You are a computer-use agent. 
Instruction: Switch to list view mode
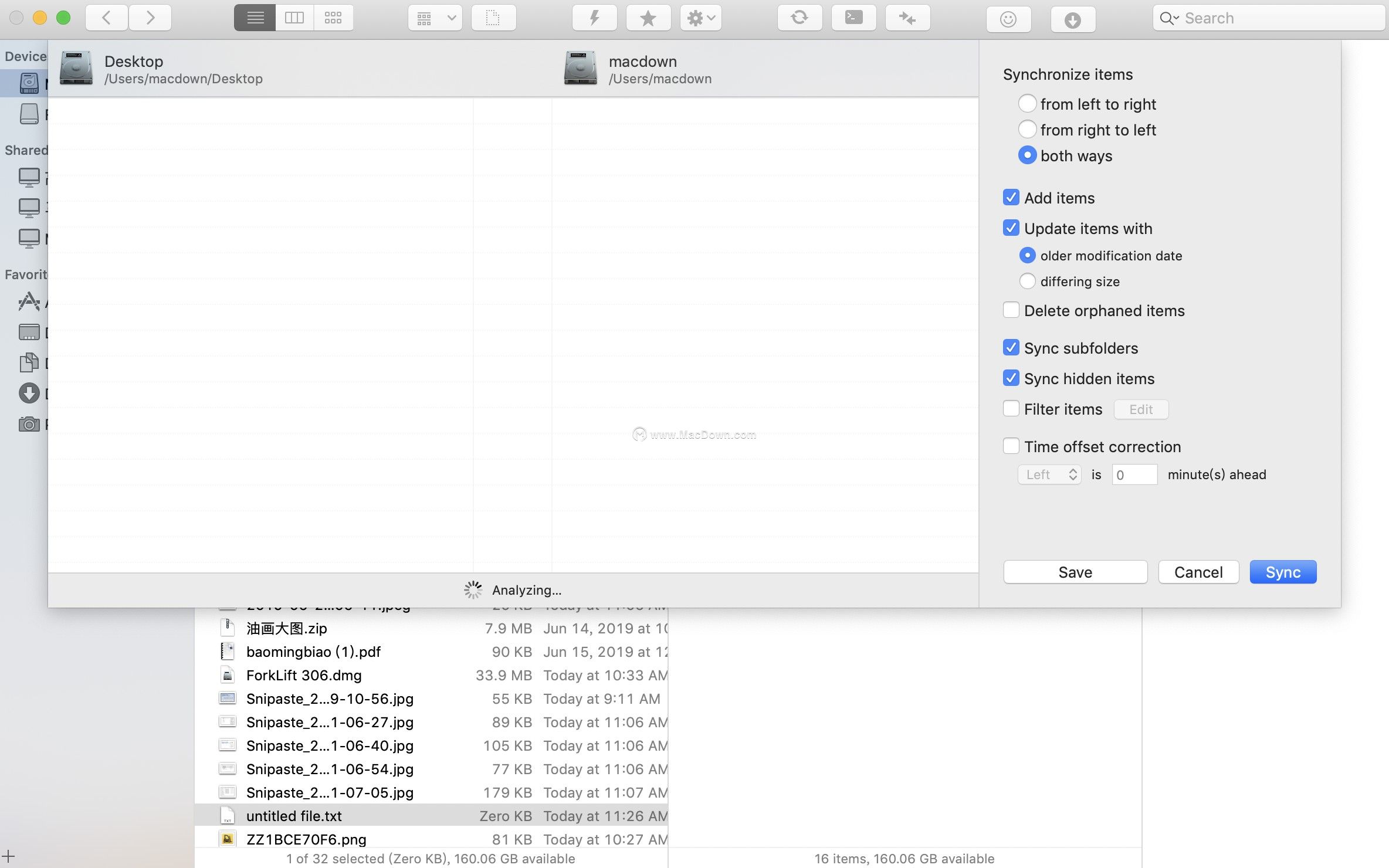(x=255, y=18)
